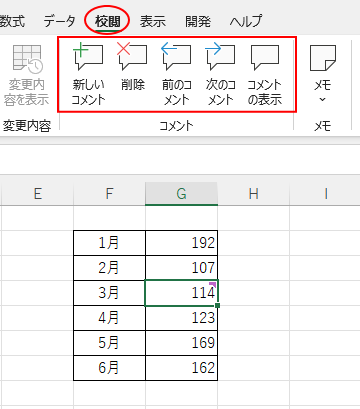
Task: Select the cell containing 2月
Action: coord(109,268)
